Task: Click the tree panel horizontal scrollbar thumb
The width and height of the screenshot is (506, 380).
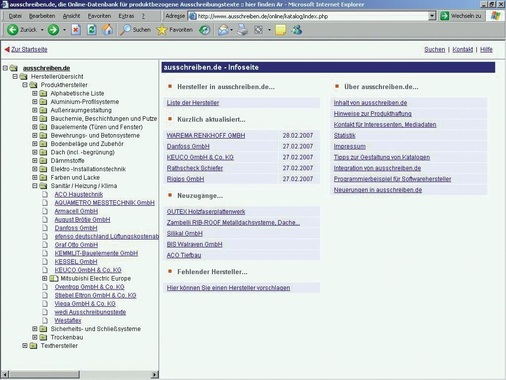Action: pyautogui.click(x=44, y=374)
